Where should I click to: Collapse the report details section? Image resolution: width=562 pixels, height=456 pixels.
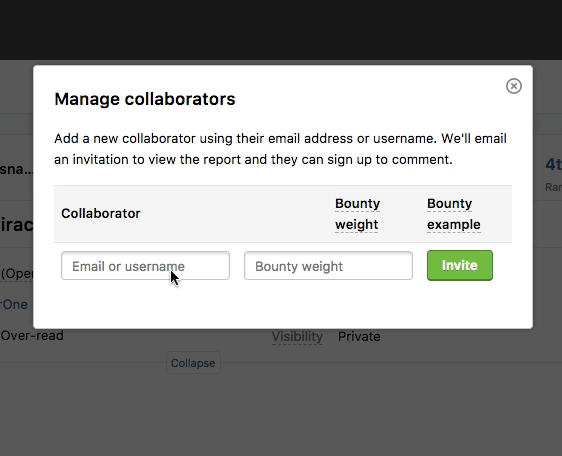click(193, 363)
